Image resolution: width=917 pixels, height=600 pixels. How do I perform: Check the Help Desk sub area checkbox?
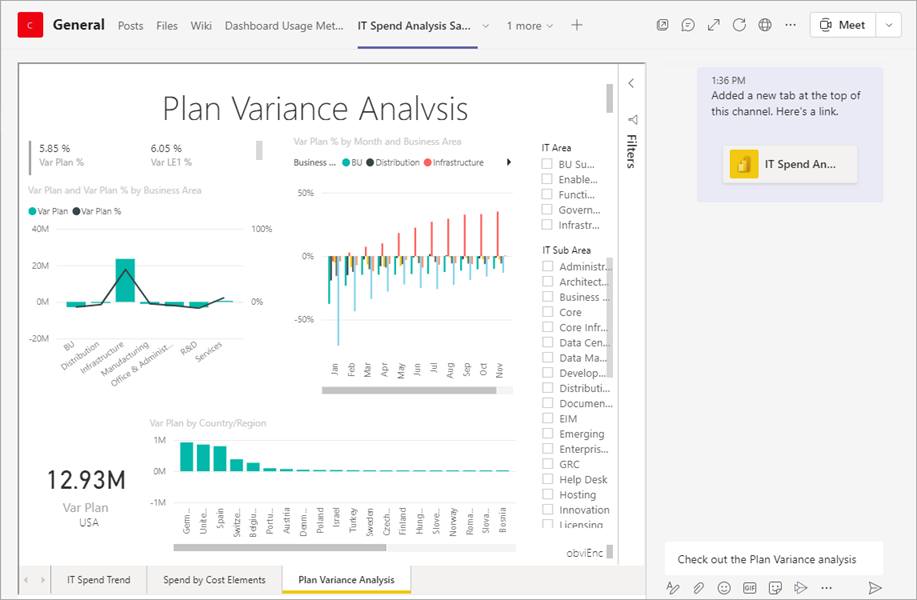[547, 479]
